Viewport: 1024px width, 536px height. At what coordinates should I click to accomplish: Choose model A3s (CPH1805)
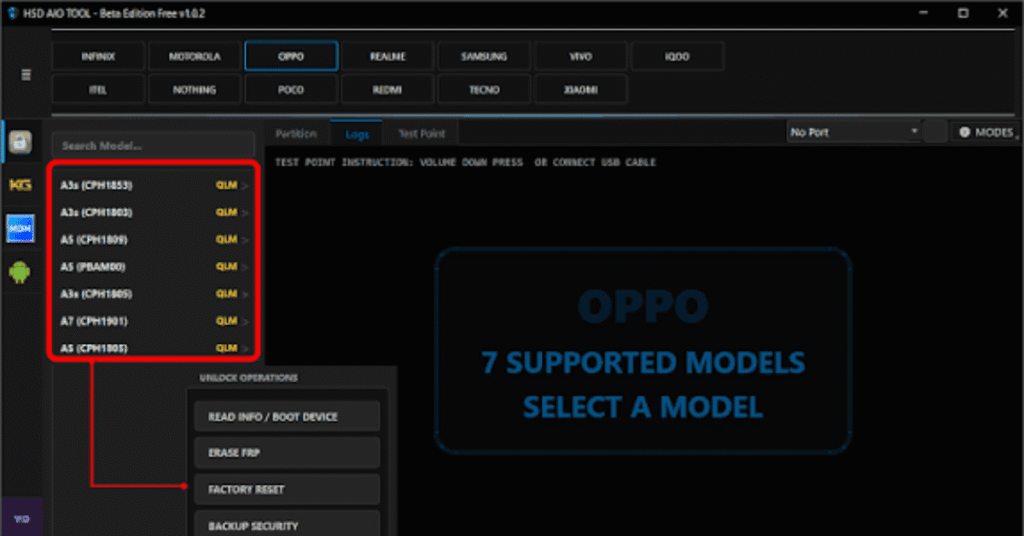pos(154,294)
